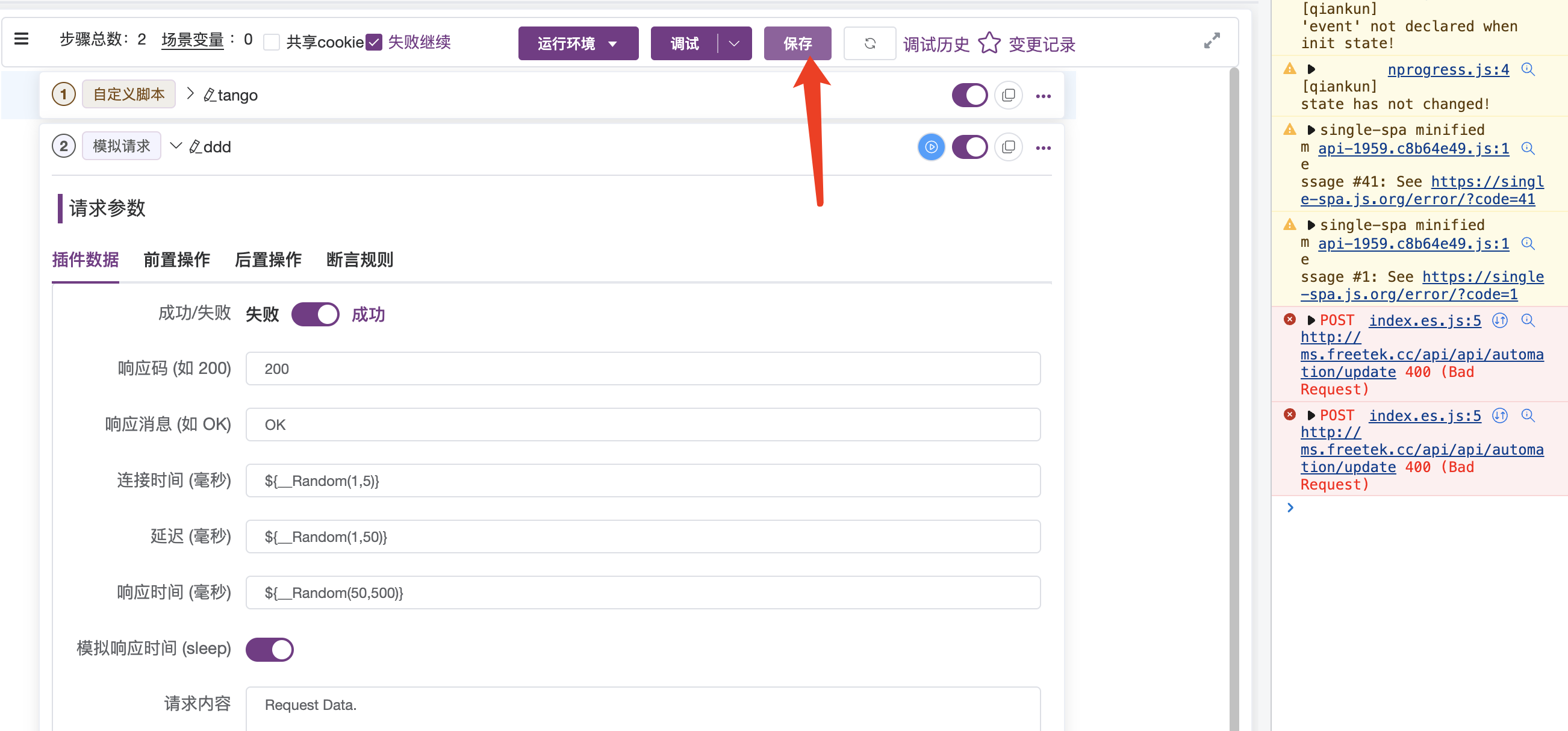Click magnifier icon on second POST error
Image resolution: width=1568 pixels, height=731 pixels.
pyautogui.click(x=1527, y=415)
